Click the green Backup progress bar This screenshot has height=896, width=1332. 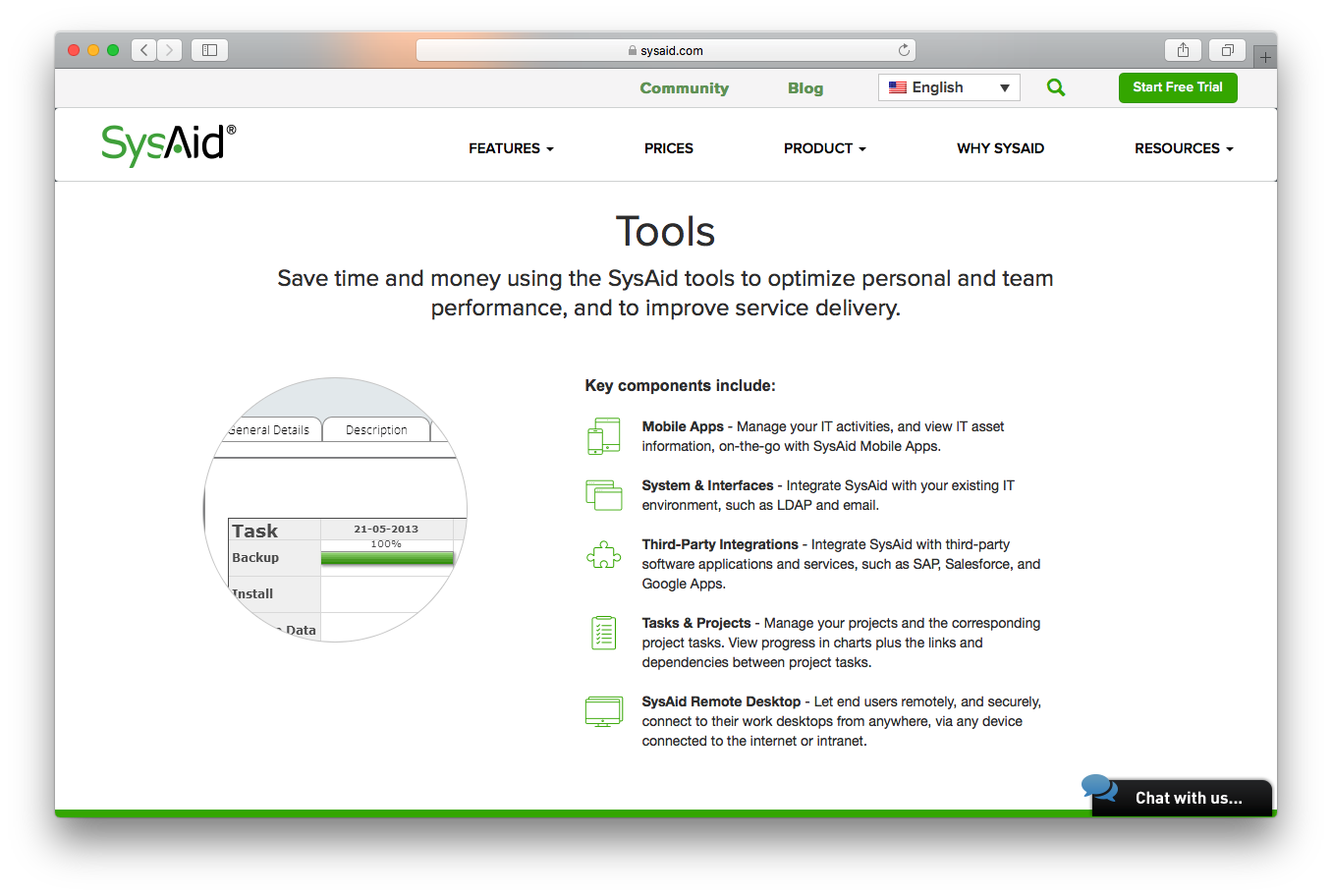(x=387, y=558)
